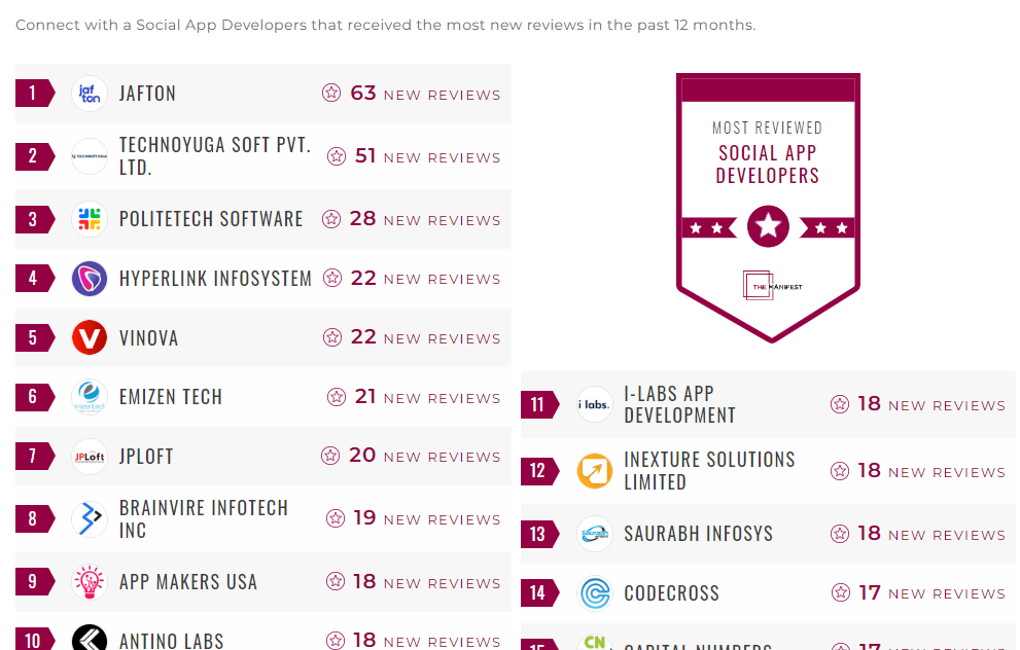This screenshot has height=650, width=1020.
Task: Click the Emizen Tech logo icon
Action: tap(89, 397)
